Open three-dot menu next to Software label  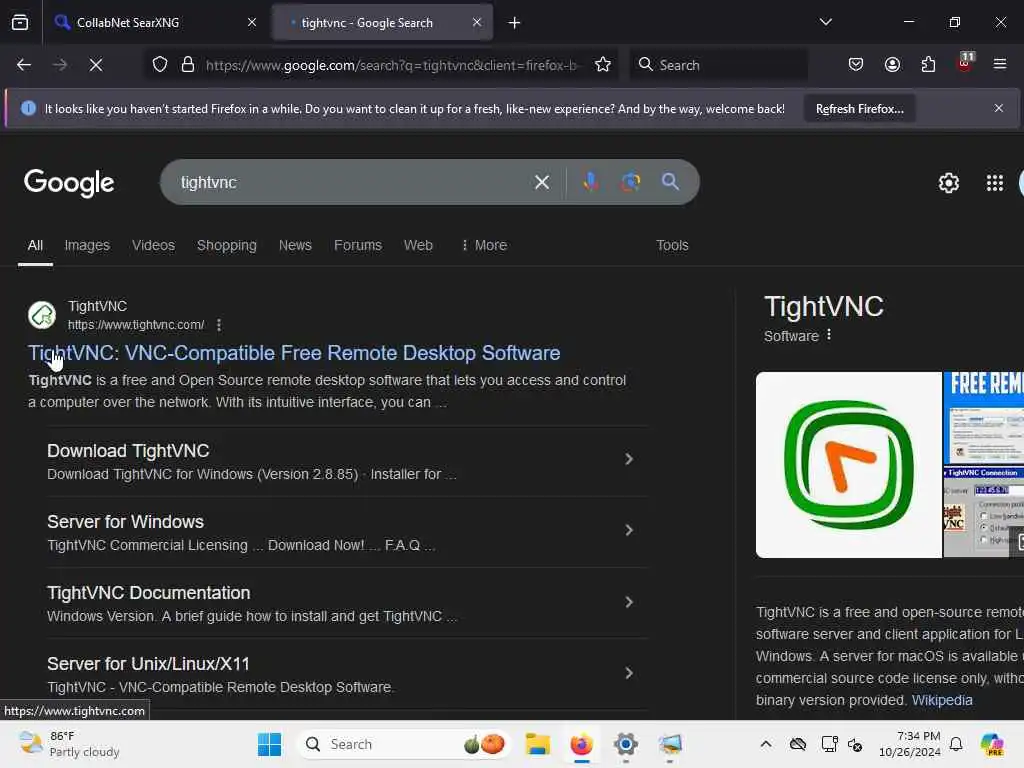tap(829, 335)
